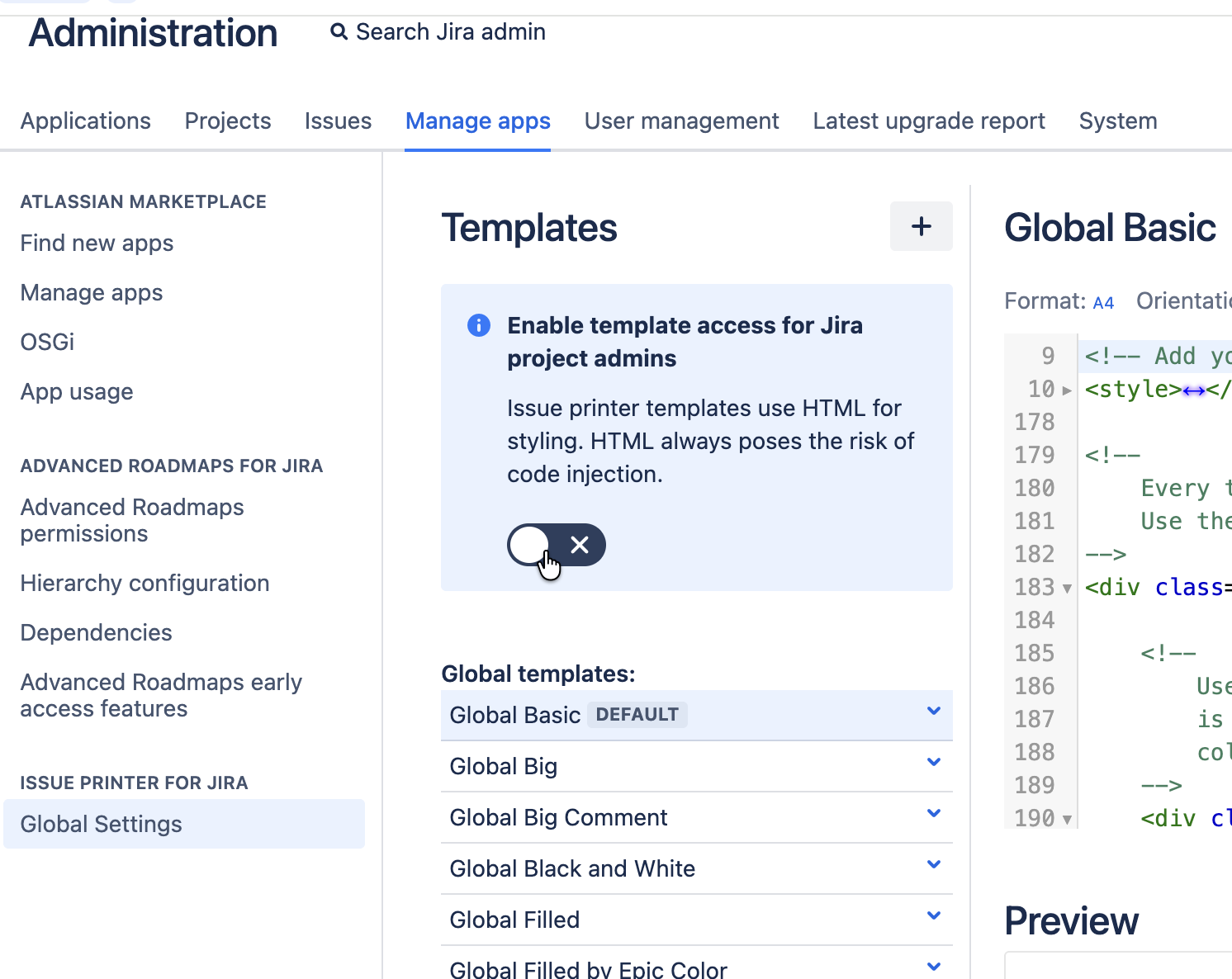Click the Search Jira admin field
Image resolution: width=1232 pixels, height=979 pixels.
pos(450,32)
